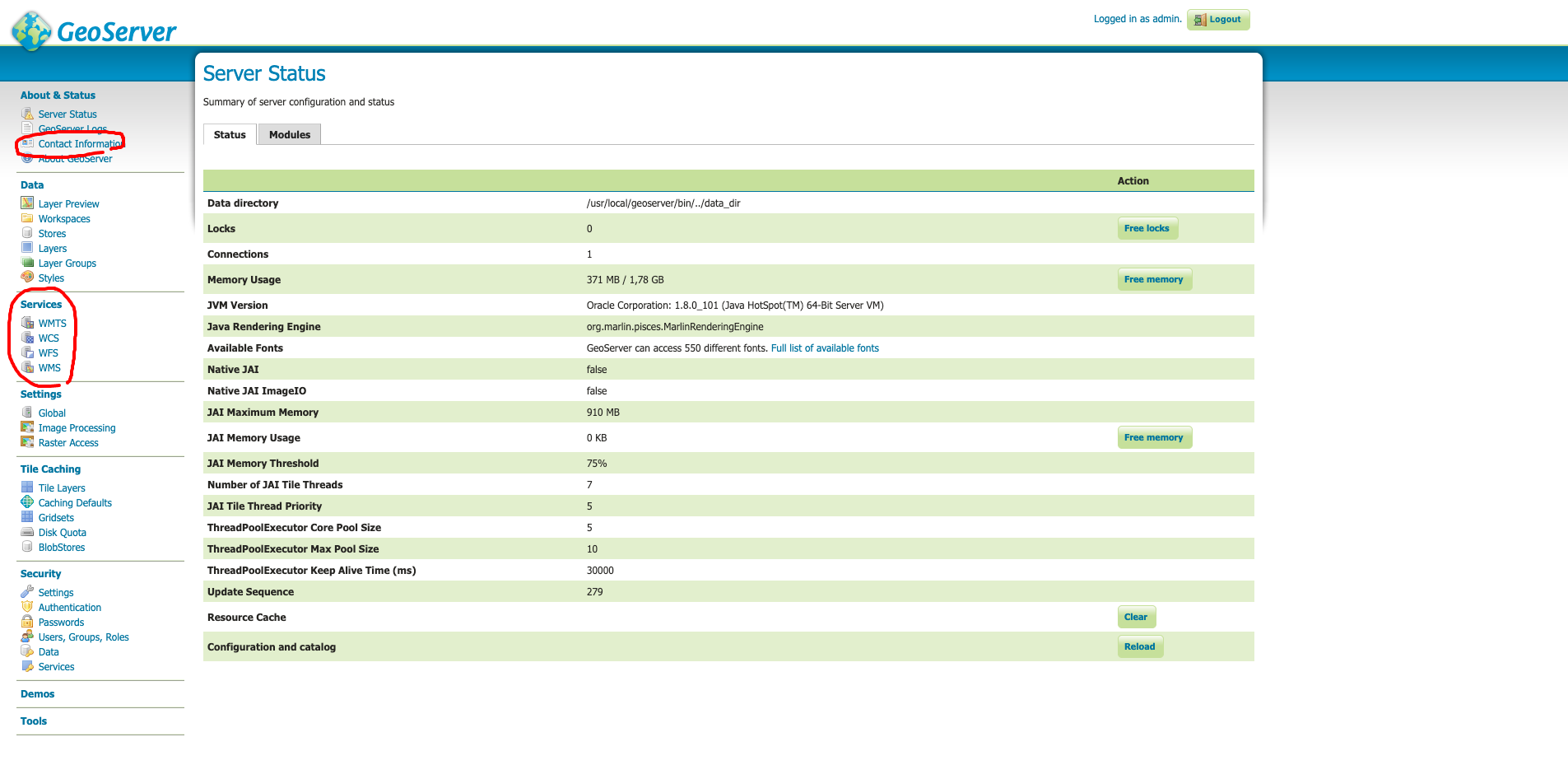Screen dimensions: 1568x779
Task: Switch to the Modules tab
Action: point(290,134)
